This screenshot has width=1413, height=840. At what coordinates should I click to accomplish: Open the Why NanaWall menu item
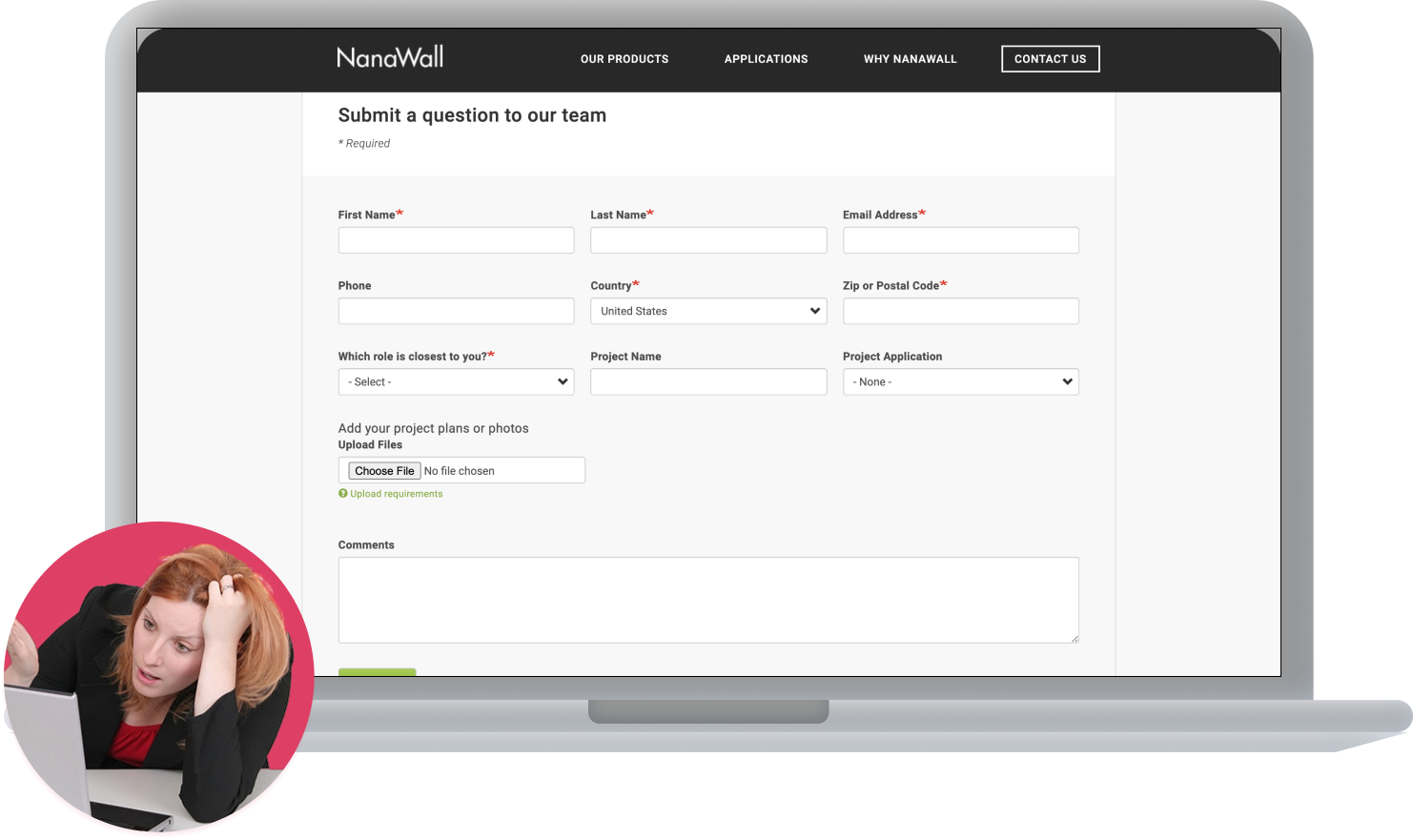click(910, 59)
